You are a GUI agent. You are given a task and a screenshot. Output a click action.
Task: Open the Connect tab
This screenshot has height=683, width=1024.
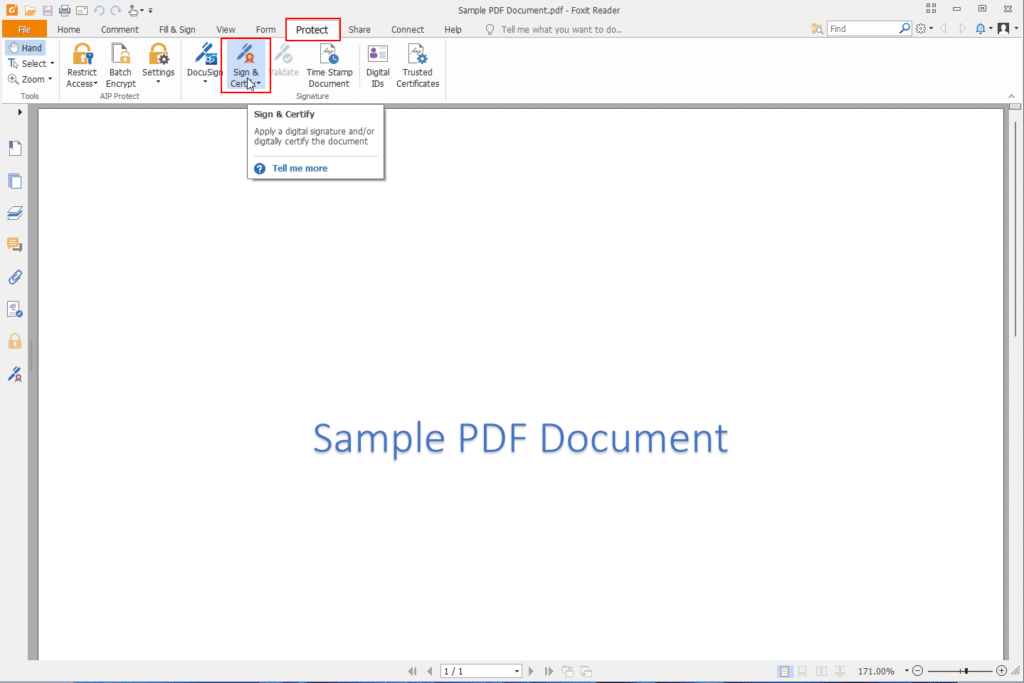click(408, 29)
